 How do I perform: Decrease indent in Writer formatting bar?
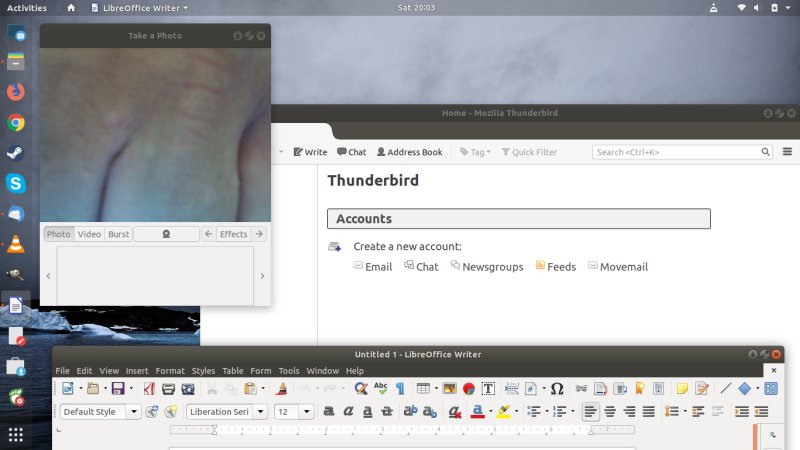(x=761, y=411)
